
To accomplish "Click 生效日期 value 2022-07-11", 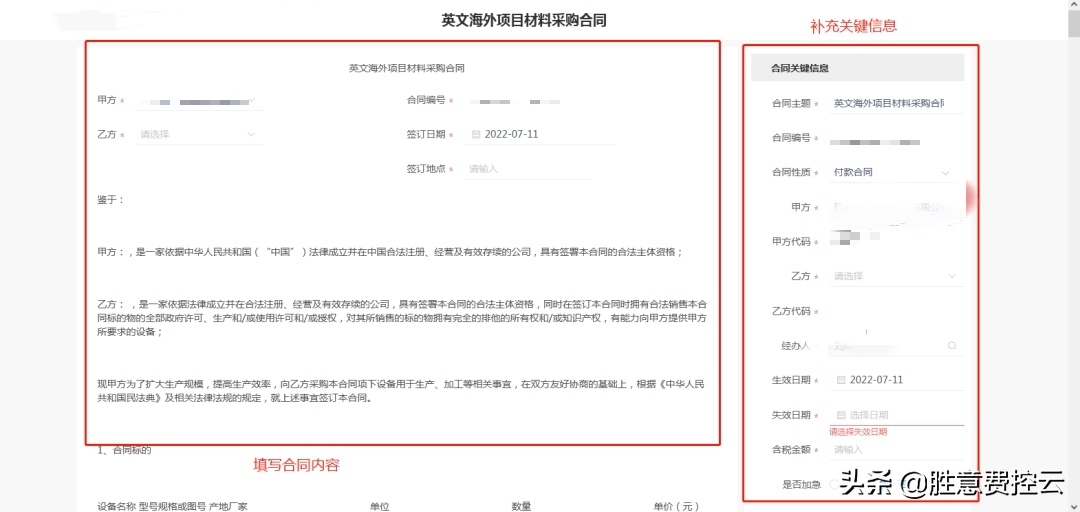I will tap(877, 380).
